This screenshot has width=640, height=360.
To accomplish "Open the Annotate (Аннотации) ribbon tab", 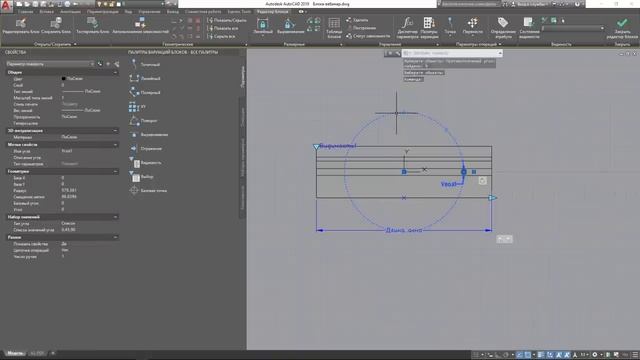I will click(x=70, y=12).
